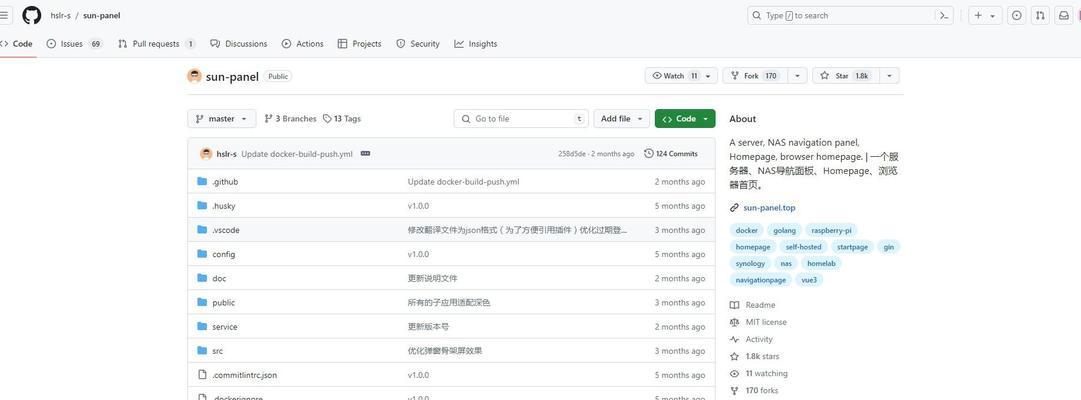Fork the repository

tap(755, 76)
